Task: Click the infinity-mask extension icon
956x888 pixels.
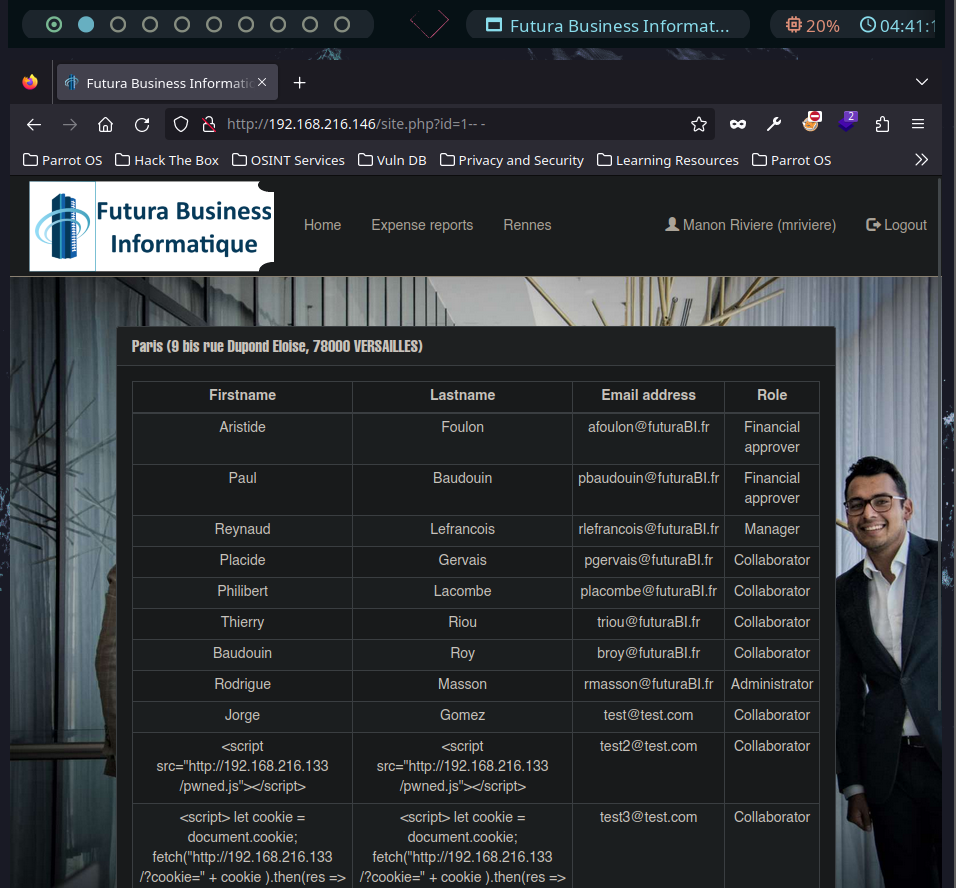Action: point(738,124)
